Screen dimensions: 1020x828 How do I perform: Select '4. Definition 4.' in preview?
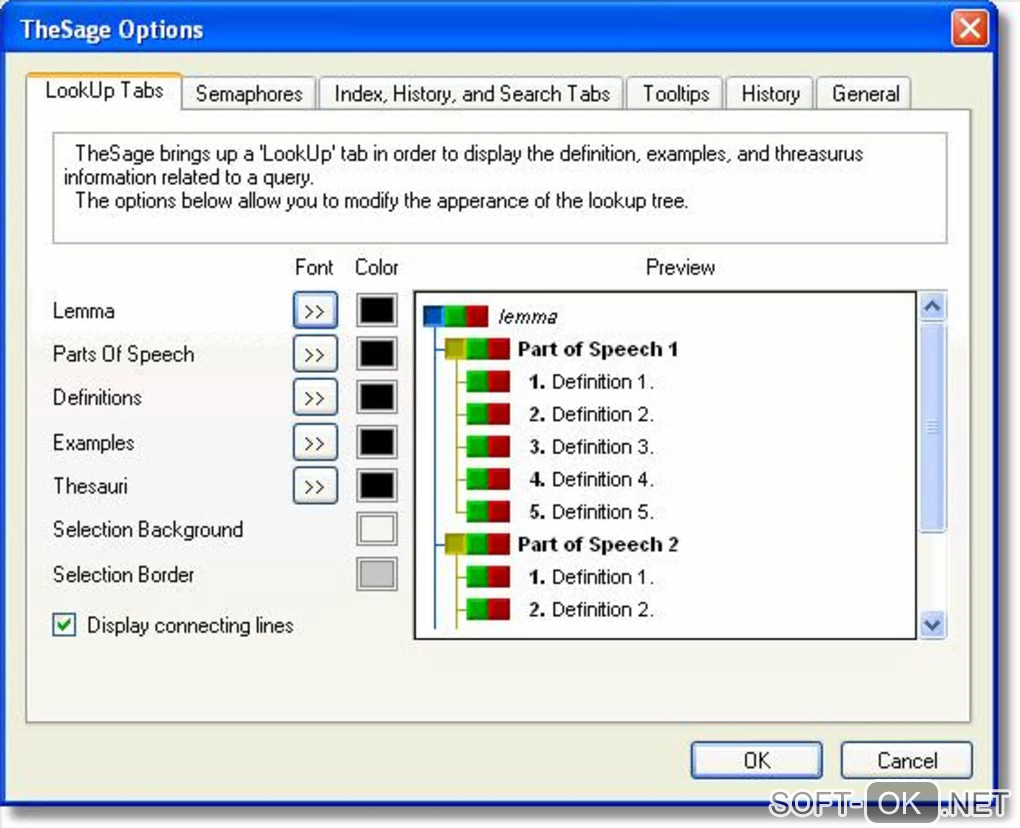click(x=591, y=479)
